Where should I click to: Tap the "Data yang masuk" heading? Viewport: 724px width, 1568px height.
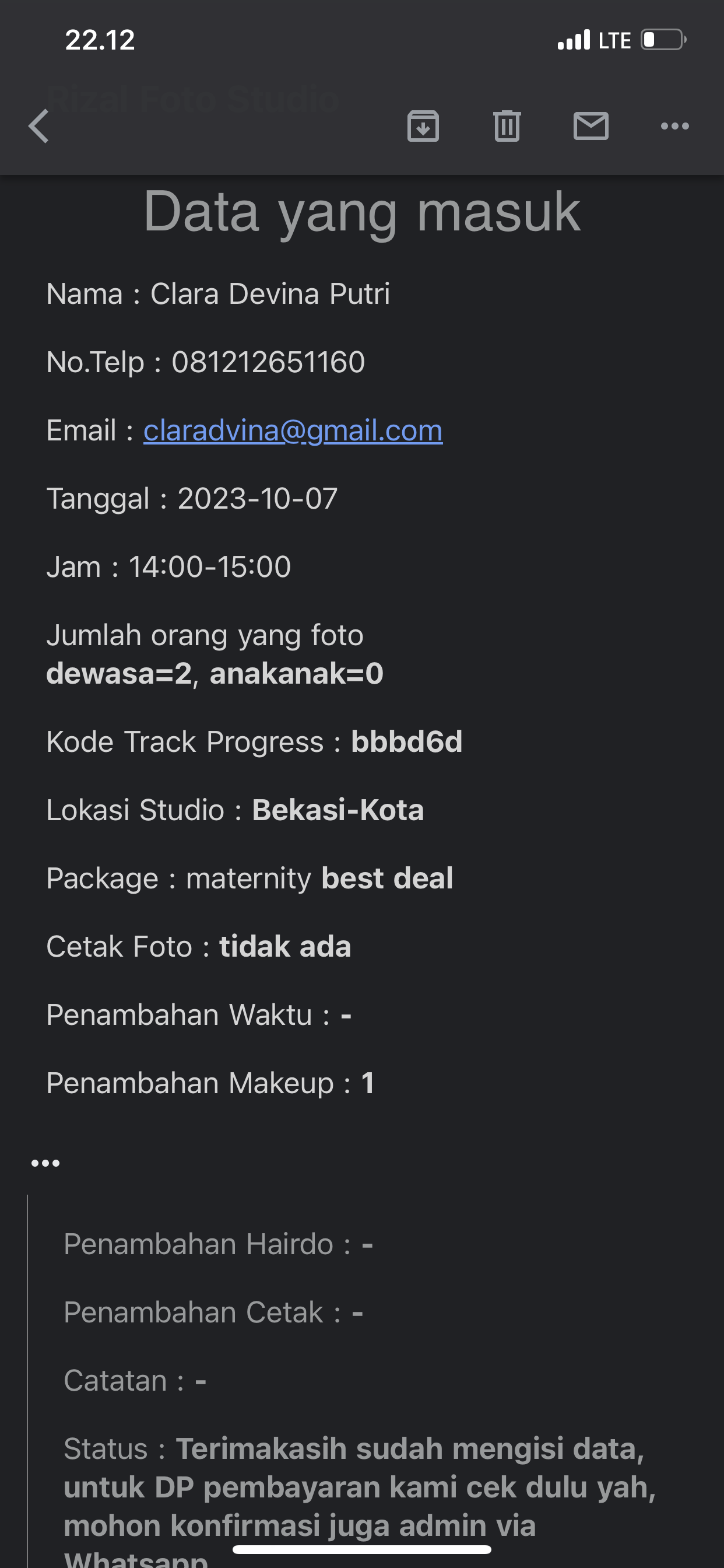(x=362, y=211)
